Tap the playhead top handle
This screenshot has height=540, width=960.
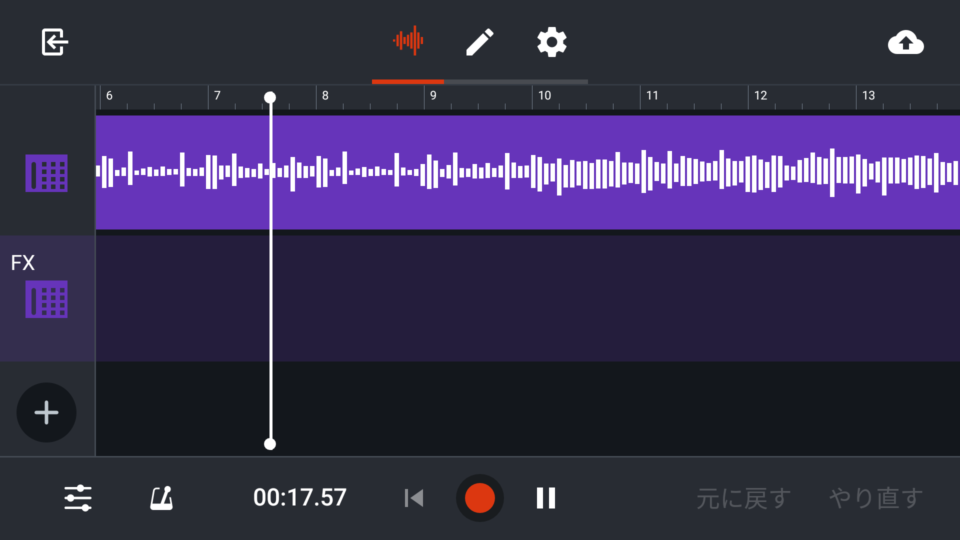[x=270, y=97]
